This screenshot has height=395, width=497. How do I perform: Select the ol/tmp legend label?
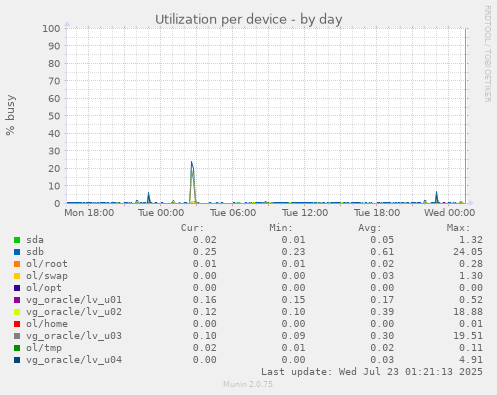pos(44,348)
